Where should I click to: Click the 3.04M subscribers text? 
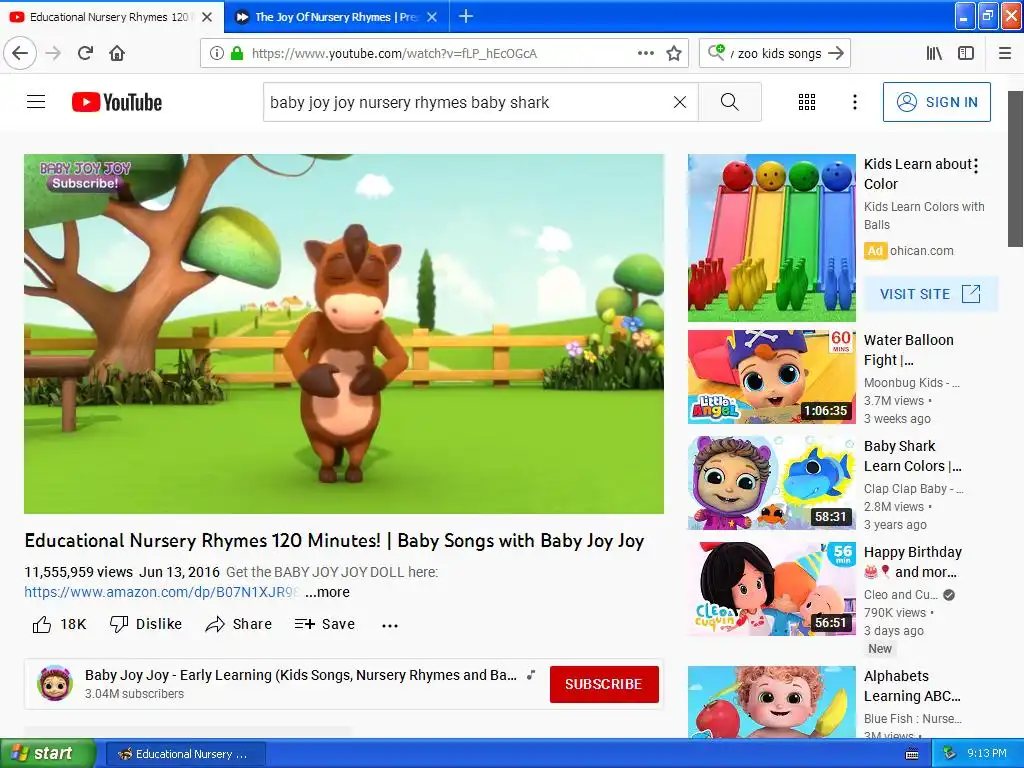point(135,694)
